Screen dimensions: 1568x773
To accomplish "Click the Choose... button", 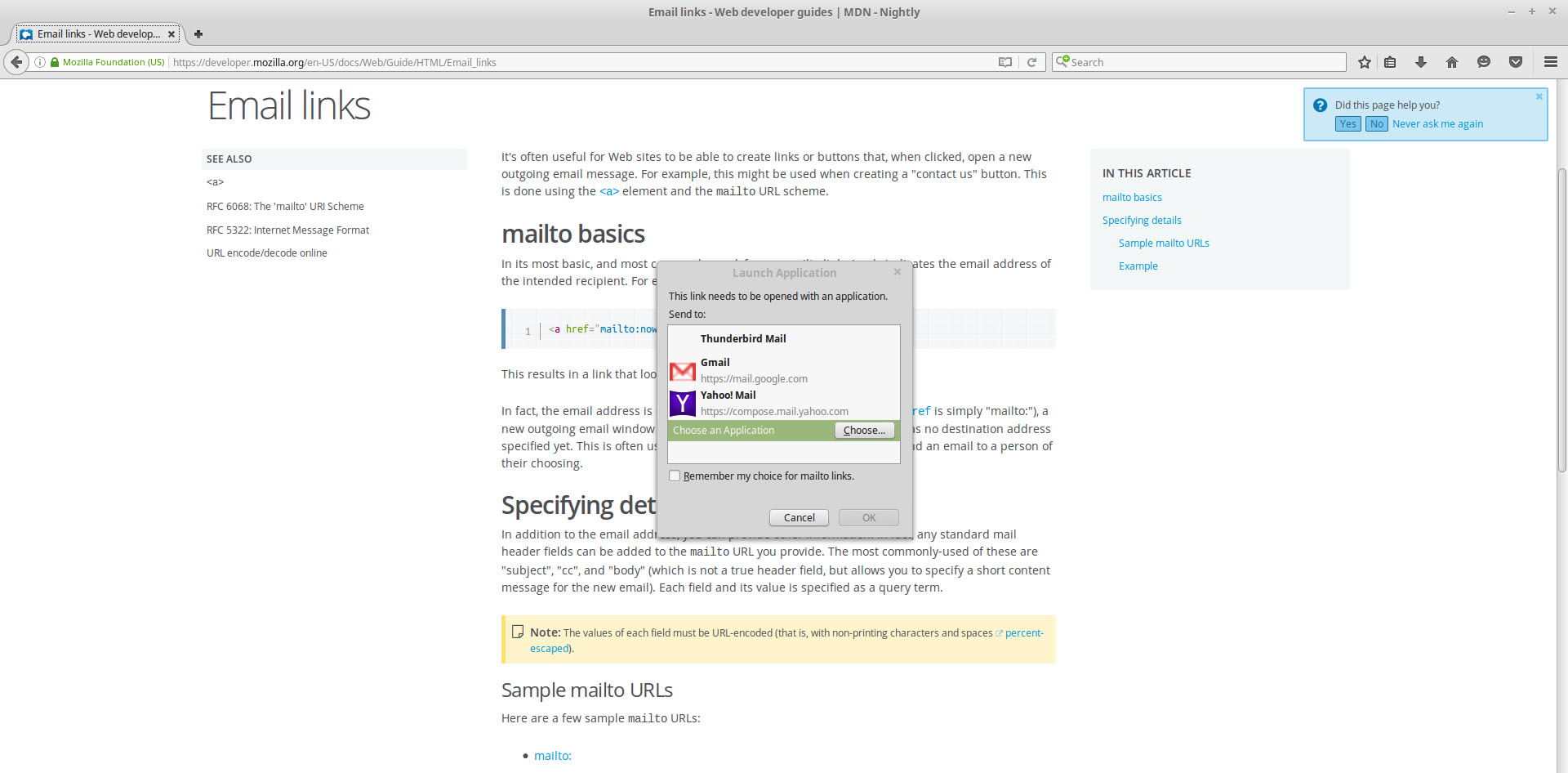I will coord(864,431).
